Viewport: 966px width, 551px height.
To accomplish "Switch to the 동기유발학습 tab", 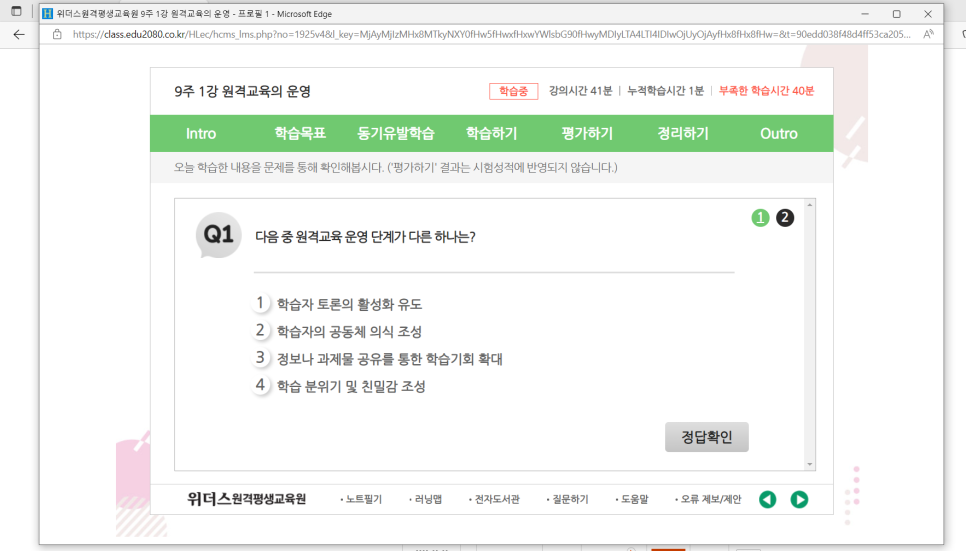I will click(396, 134).
